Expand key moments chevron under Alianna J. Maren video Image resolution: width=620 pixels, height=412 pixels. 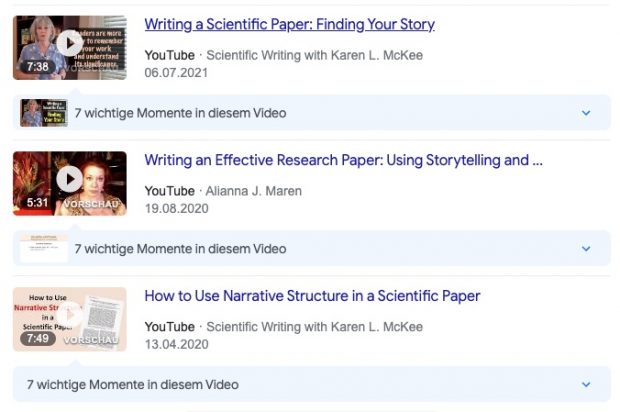(x=587, y=249)
